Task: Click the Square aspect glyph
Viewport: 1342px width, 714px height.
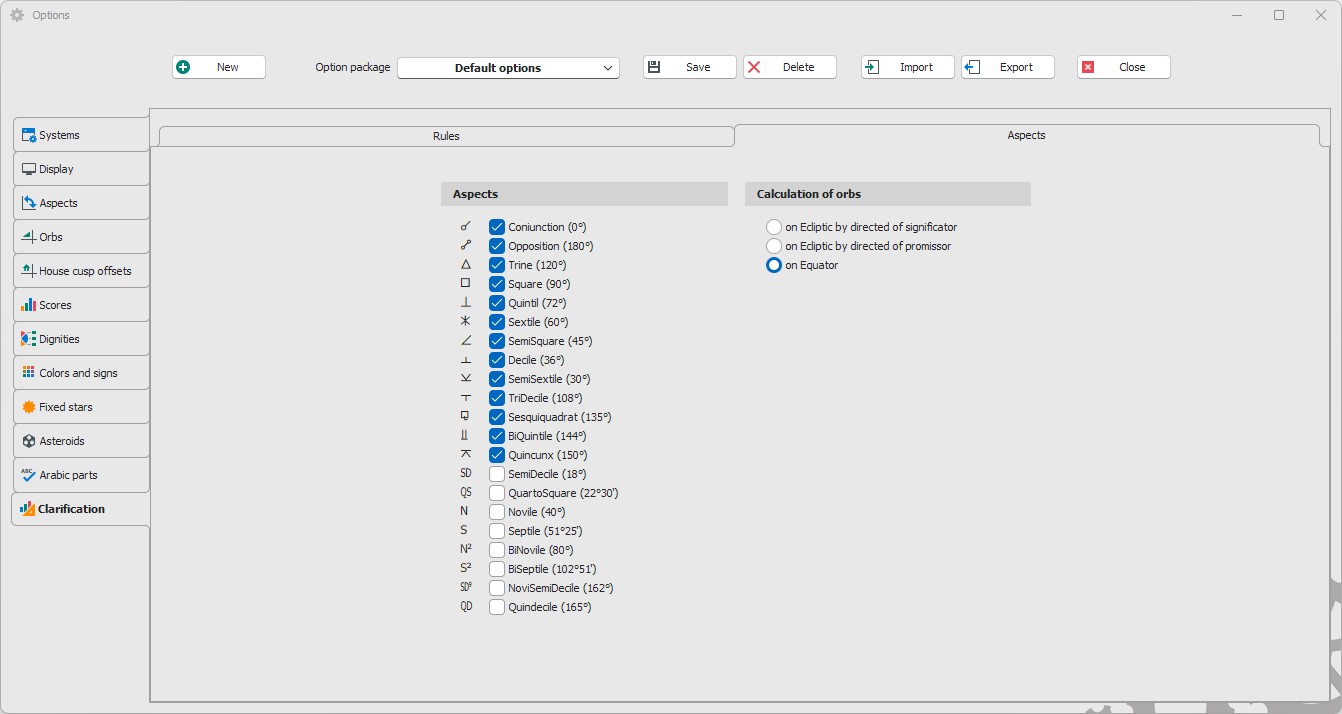Action: [x=465, y=284]
